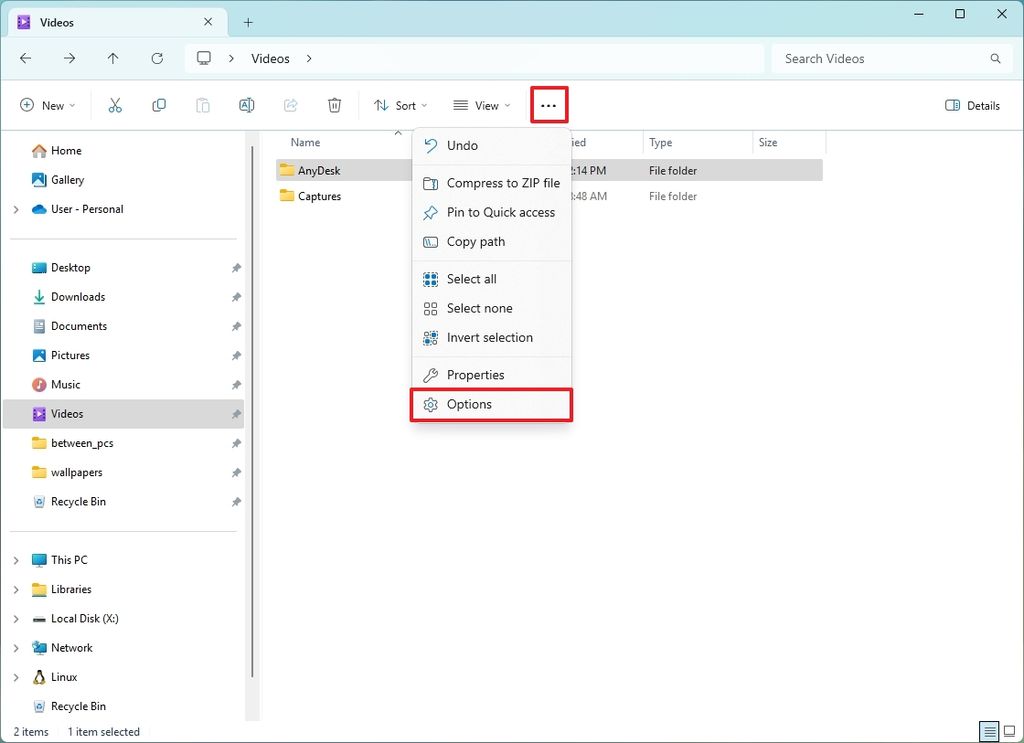Click Videos in the address bar breadcrumb
Image resolution: width=1024 pixels, height=743 pixels.
click(270, 58)
